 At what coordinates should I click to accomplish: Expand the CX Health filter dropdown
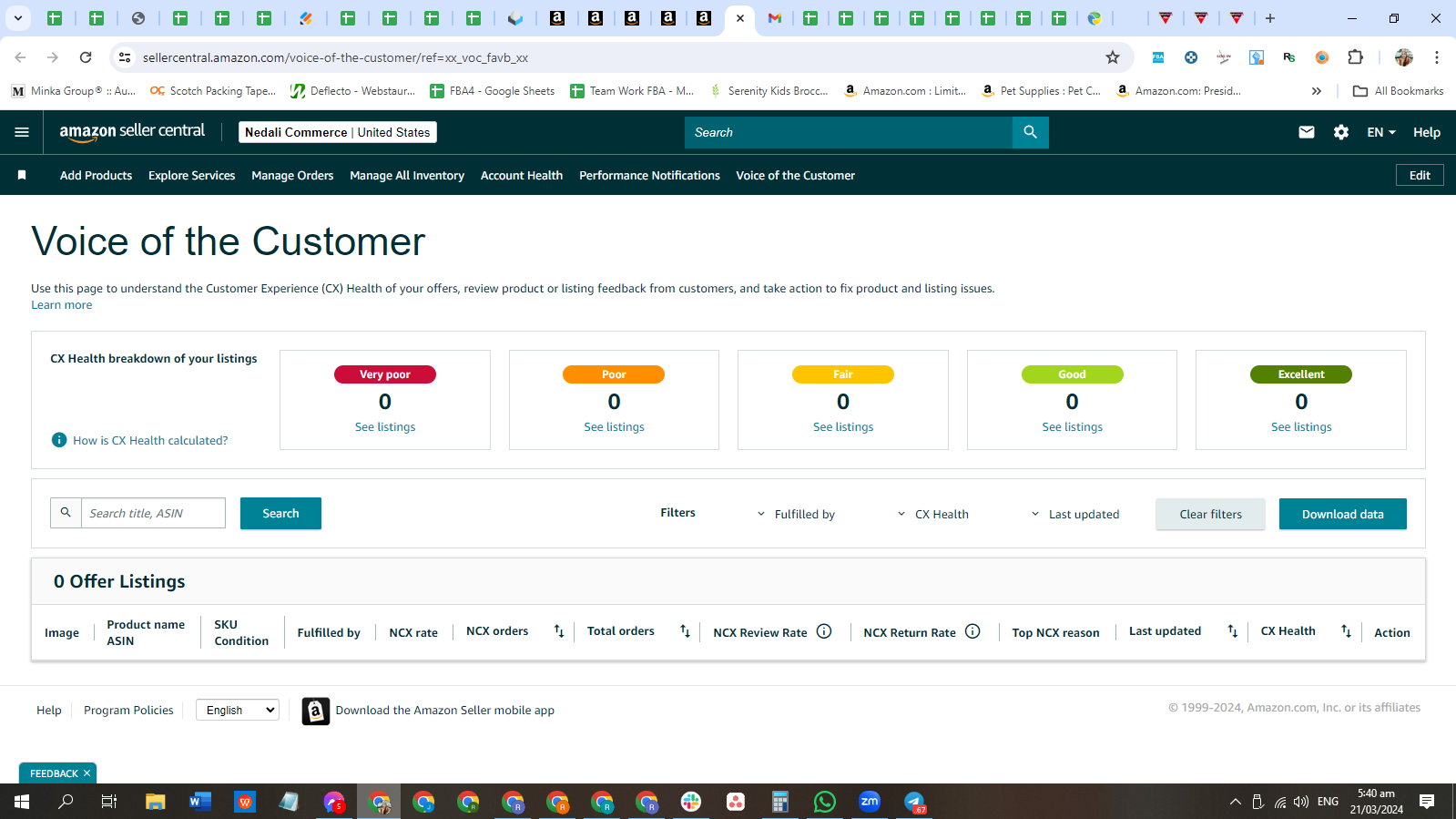point(932,514)
